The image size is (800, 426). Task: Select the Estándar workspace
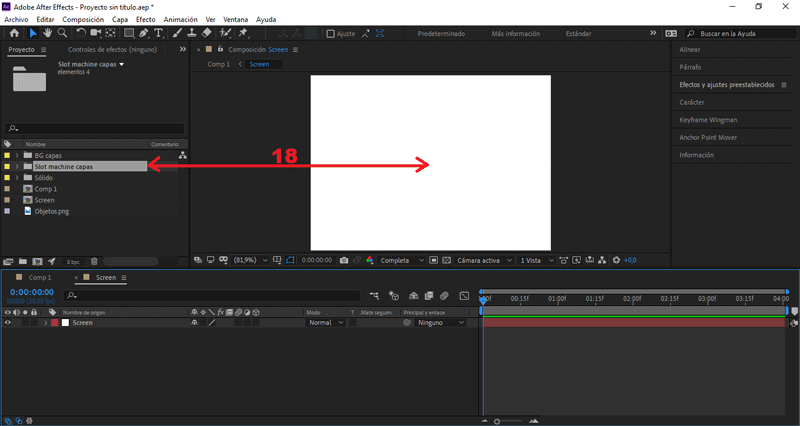coord(579,34)
